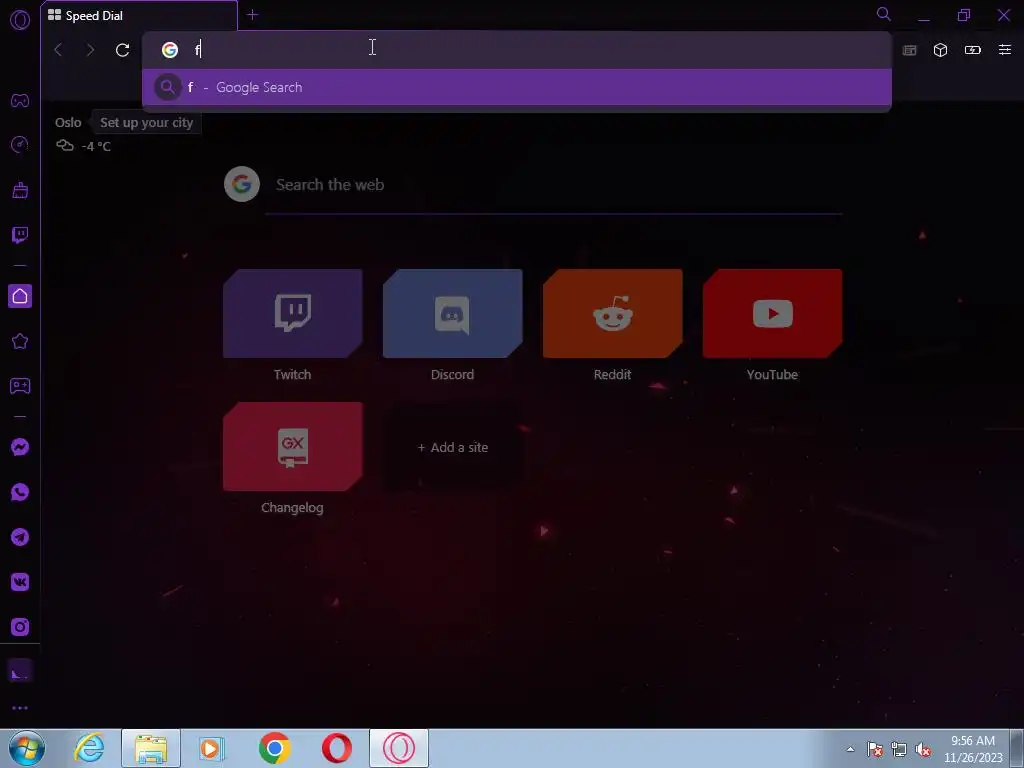Click '+ Add a site' tile
1024x768 pixels.
coord(453,447)
